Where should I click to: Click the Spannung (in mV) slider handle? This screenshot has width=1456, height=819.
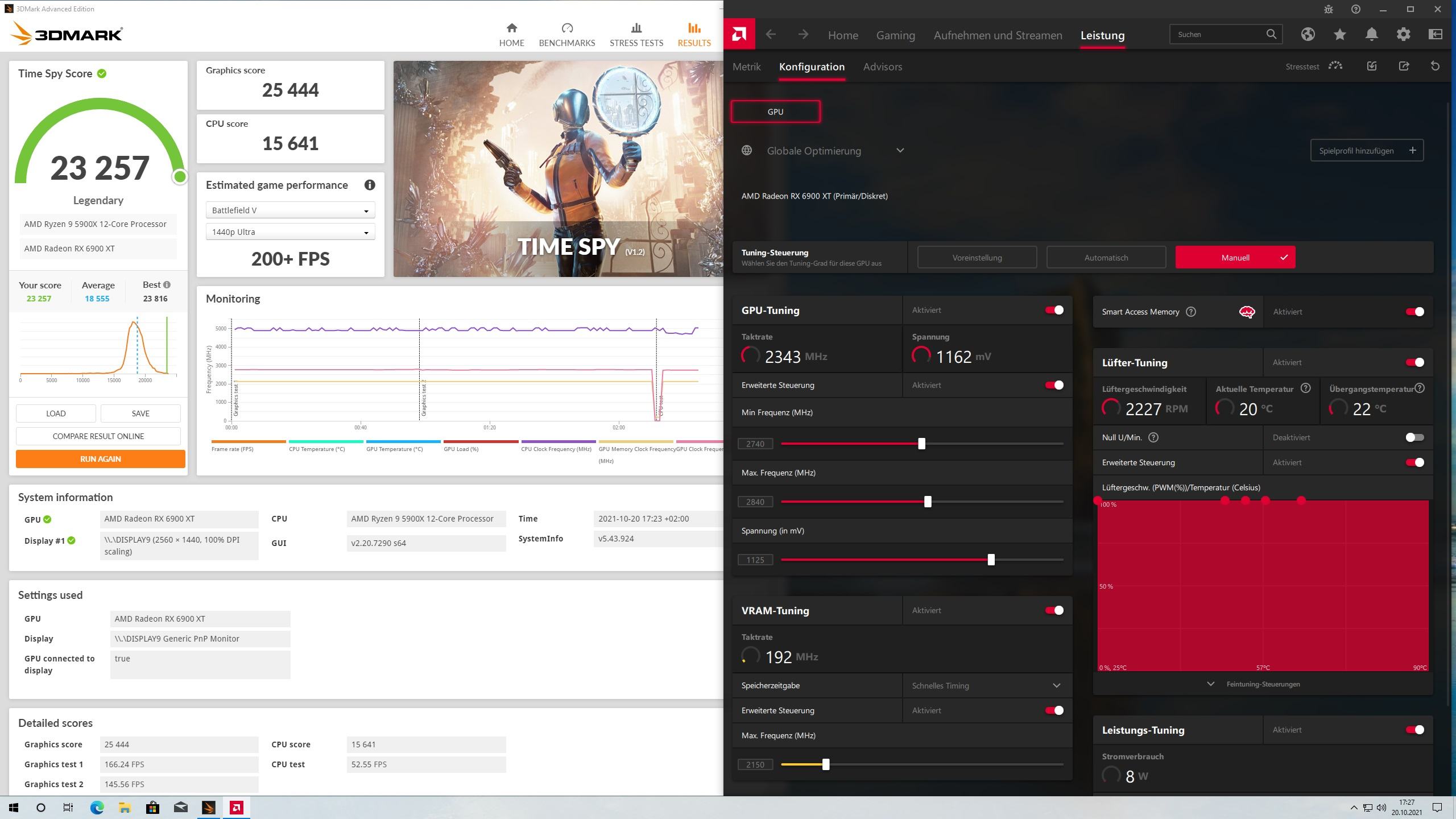tap(991, 560)
